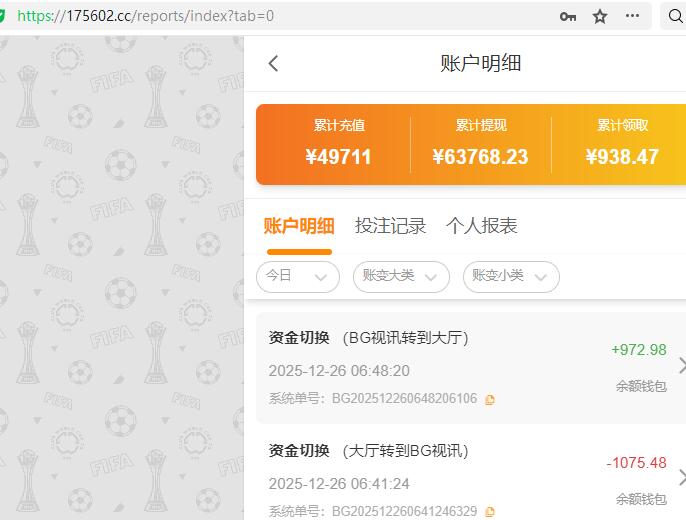This screenshot has height=520, width=686.
Task: Open the 账变大类 filter dropdown
Action: 401,277
